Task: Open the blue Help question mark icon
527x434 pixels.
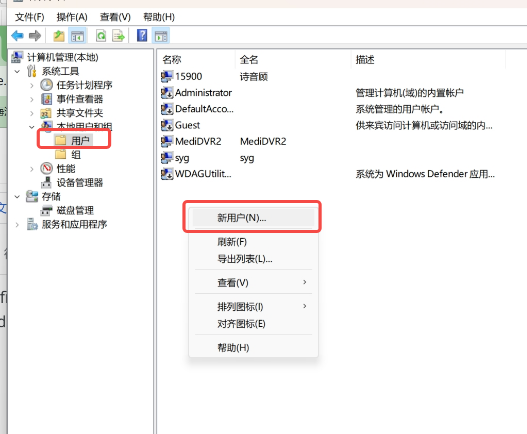Action: (142, 35)
